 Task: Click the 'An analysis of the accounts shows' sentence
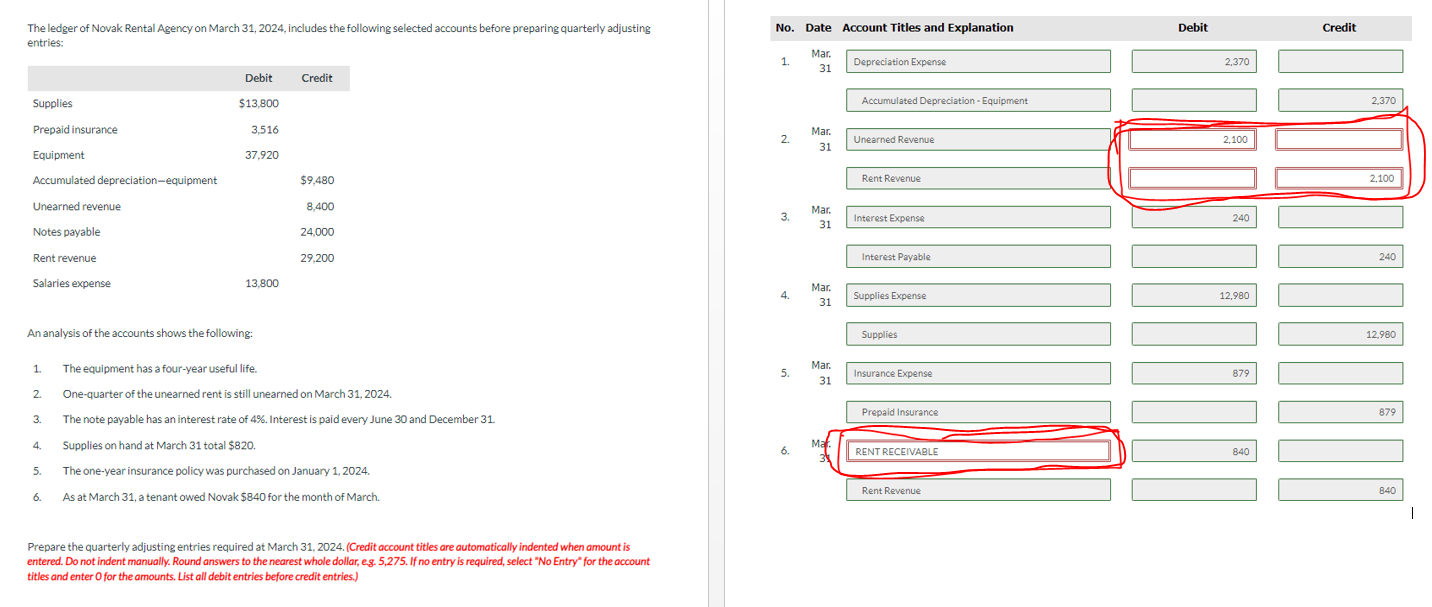tap(140, 333)
